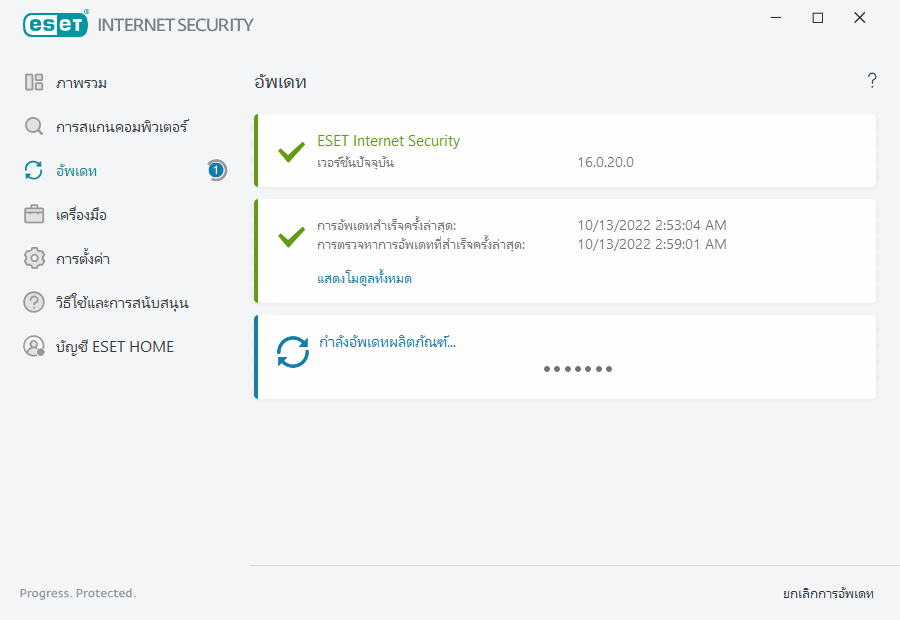
Task: Click the ESET Internet Security version card title
Action: [x=388, y=141]
